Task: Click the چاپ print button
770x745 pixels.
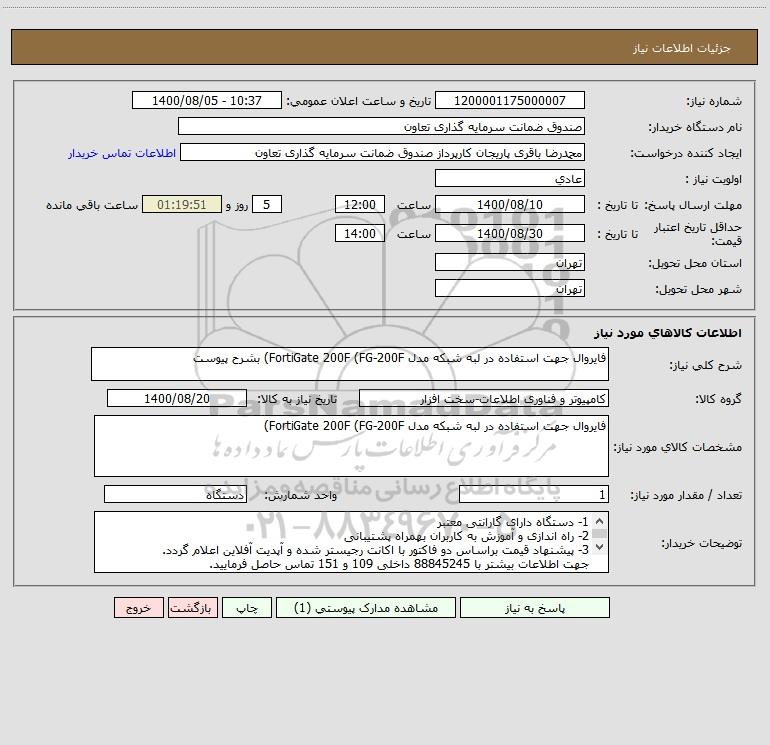Action: point(247,608)
